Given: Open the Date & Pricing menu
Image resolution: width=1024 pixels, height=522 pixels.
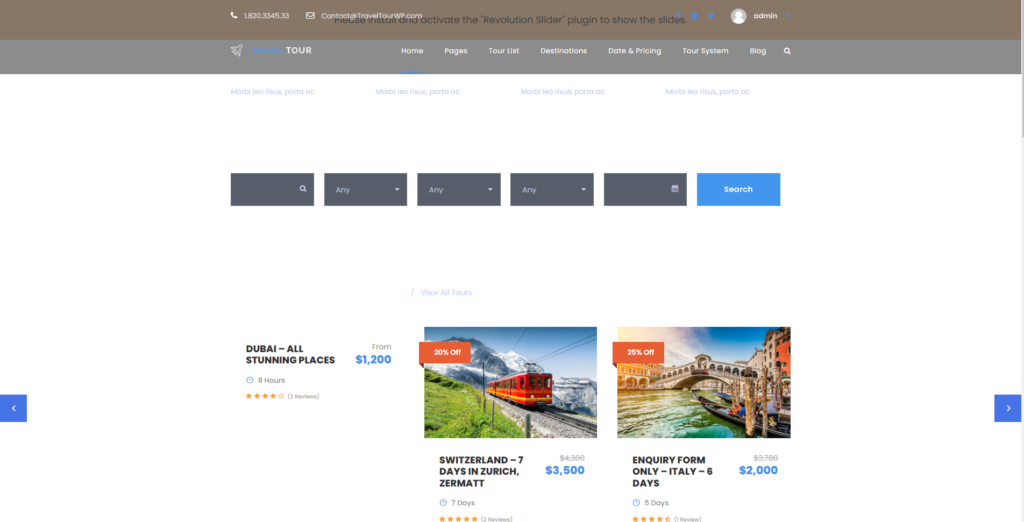Looking at the screenshot, I should 634,51.
